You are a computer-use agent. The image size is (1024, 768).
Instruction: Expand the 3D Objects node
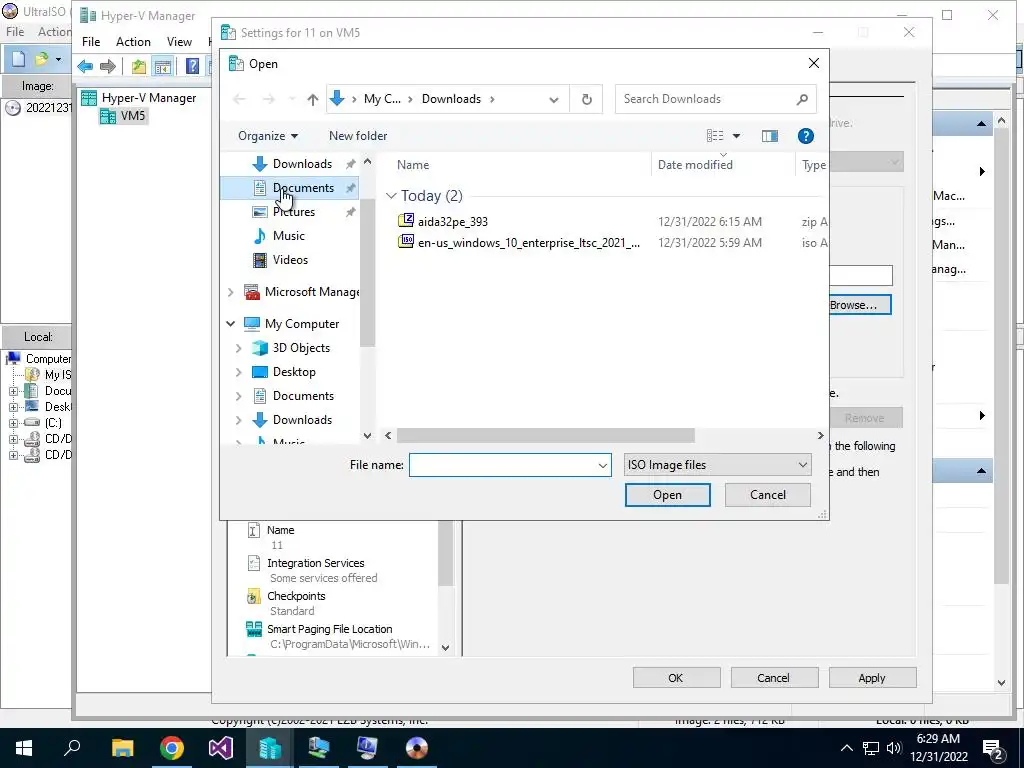click(238, 348)
